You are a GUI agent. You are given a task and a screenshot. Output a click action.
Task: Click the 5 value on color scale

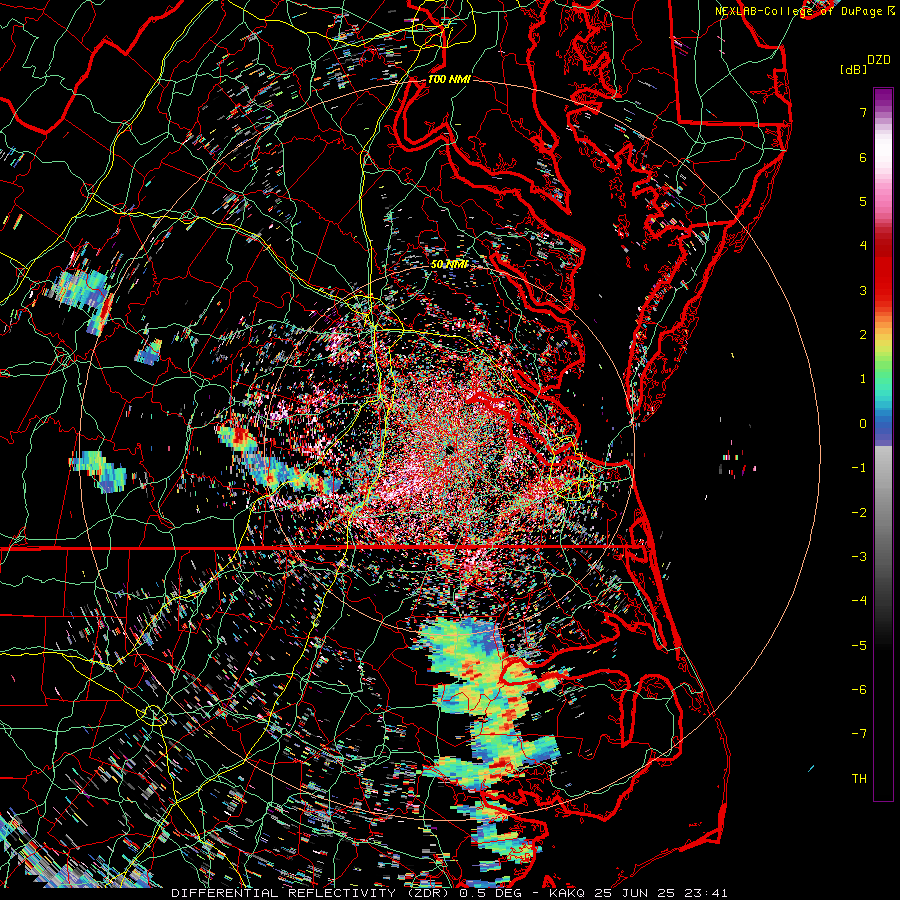[863, 201]
